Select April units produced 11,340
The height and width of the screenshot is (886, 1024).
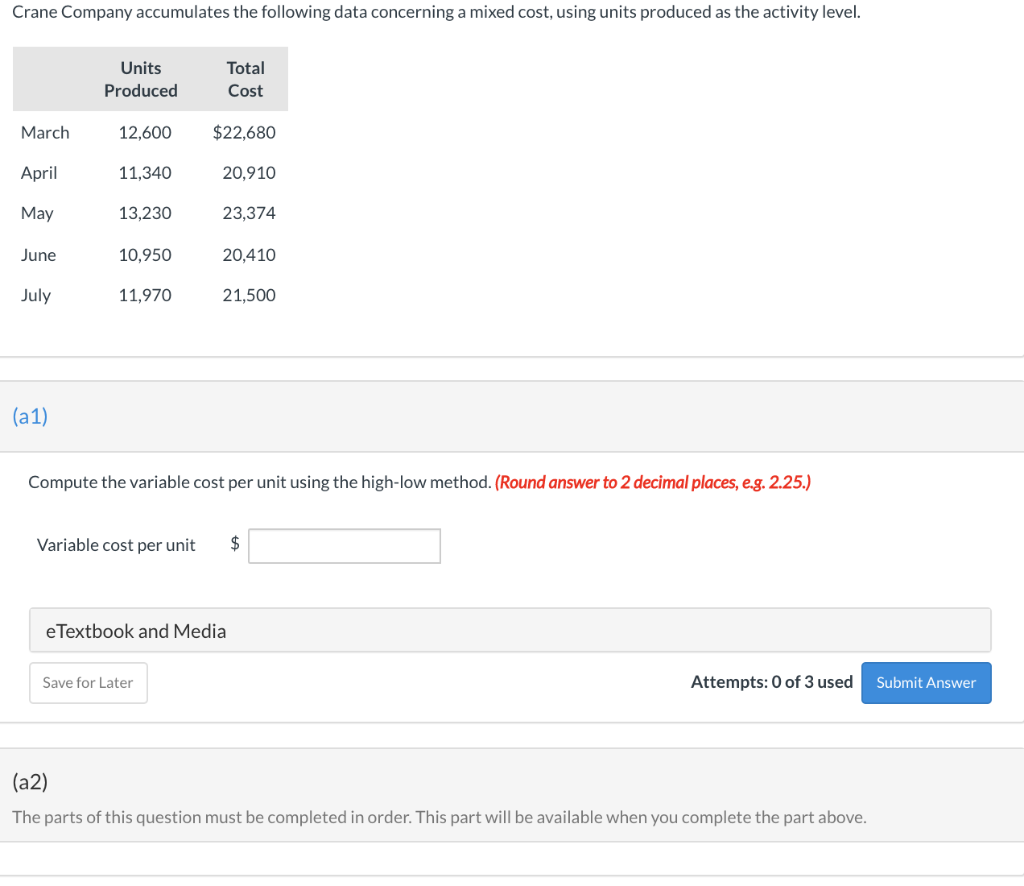coord(145,173)
